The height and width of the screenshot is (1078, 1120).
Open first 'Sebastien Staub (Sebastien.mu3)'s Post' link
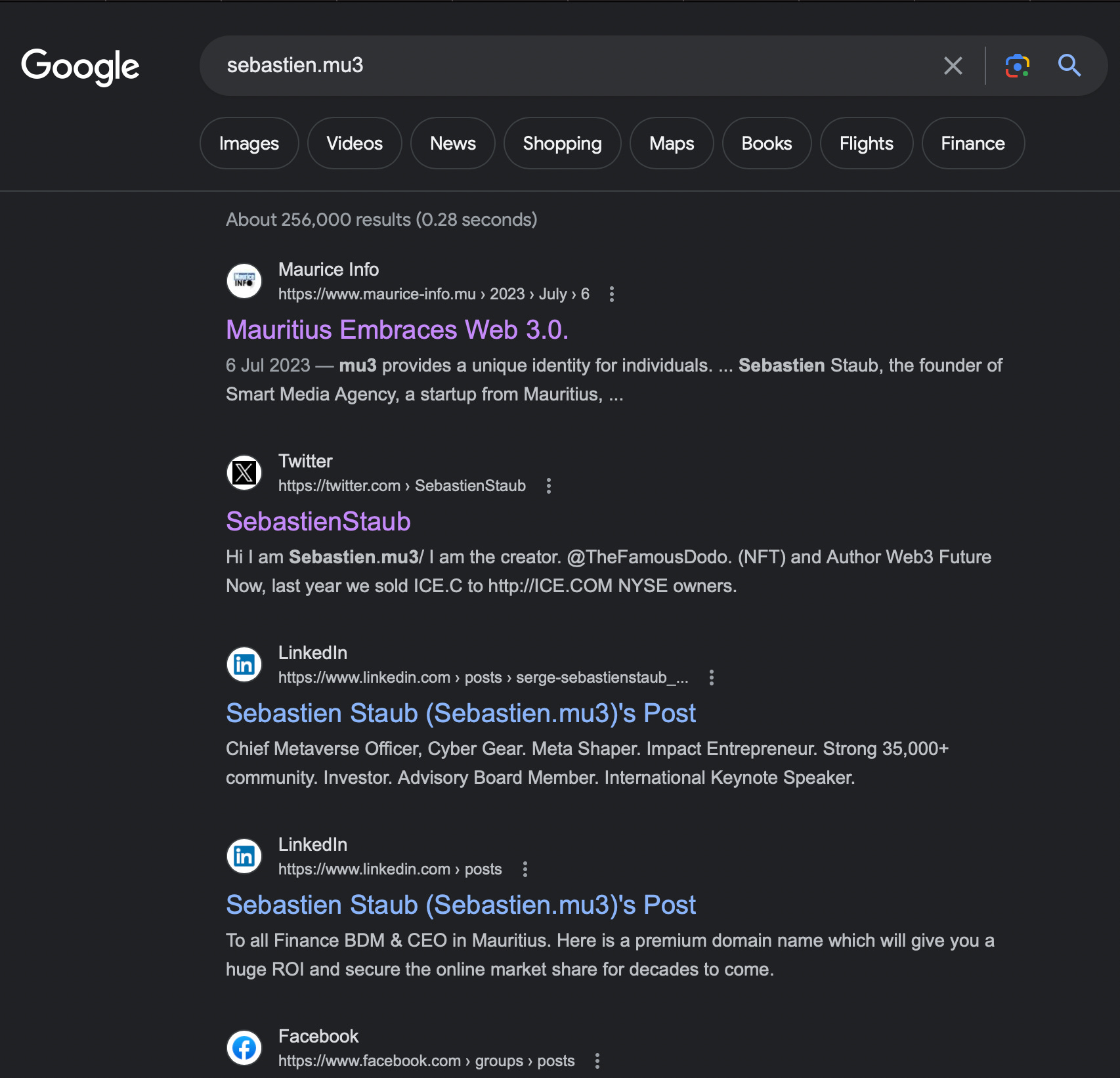(461, 713)
